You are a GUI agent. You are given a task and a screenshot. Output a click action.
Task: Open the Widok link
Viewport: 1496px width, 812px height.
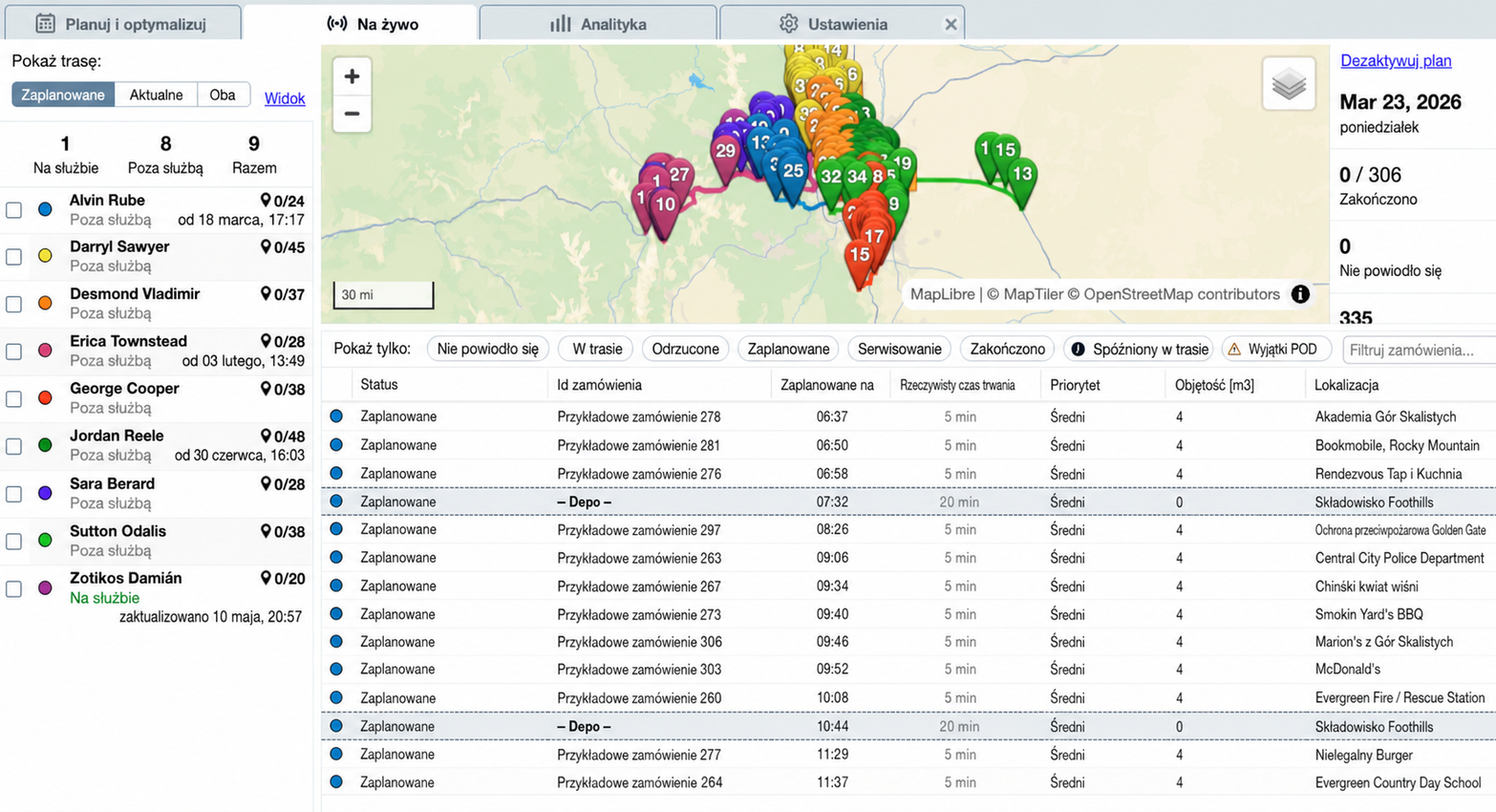tap(285, 98)
